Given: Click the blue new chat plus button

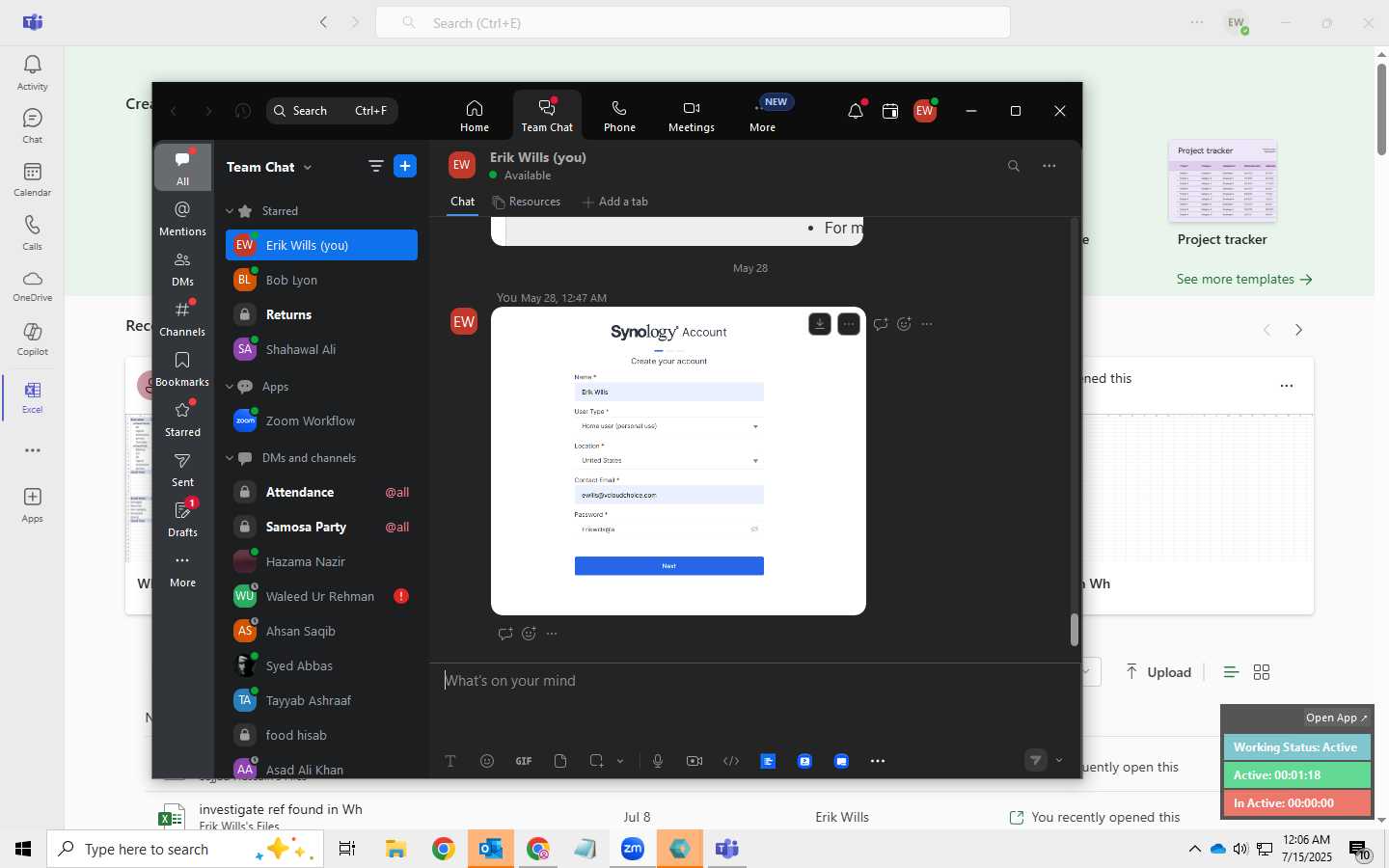Looking at the screenshot, I should click(405, 167).
